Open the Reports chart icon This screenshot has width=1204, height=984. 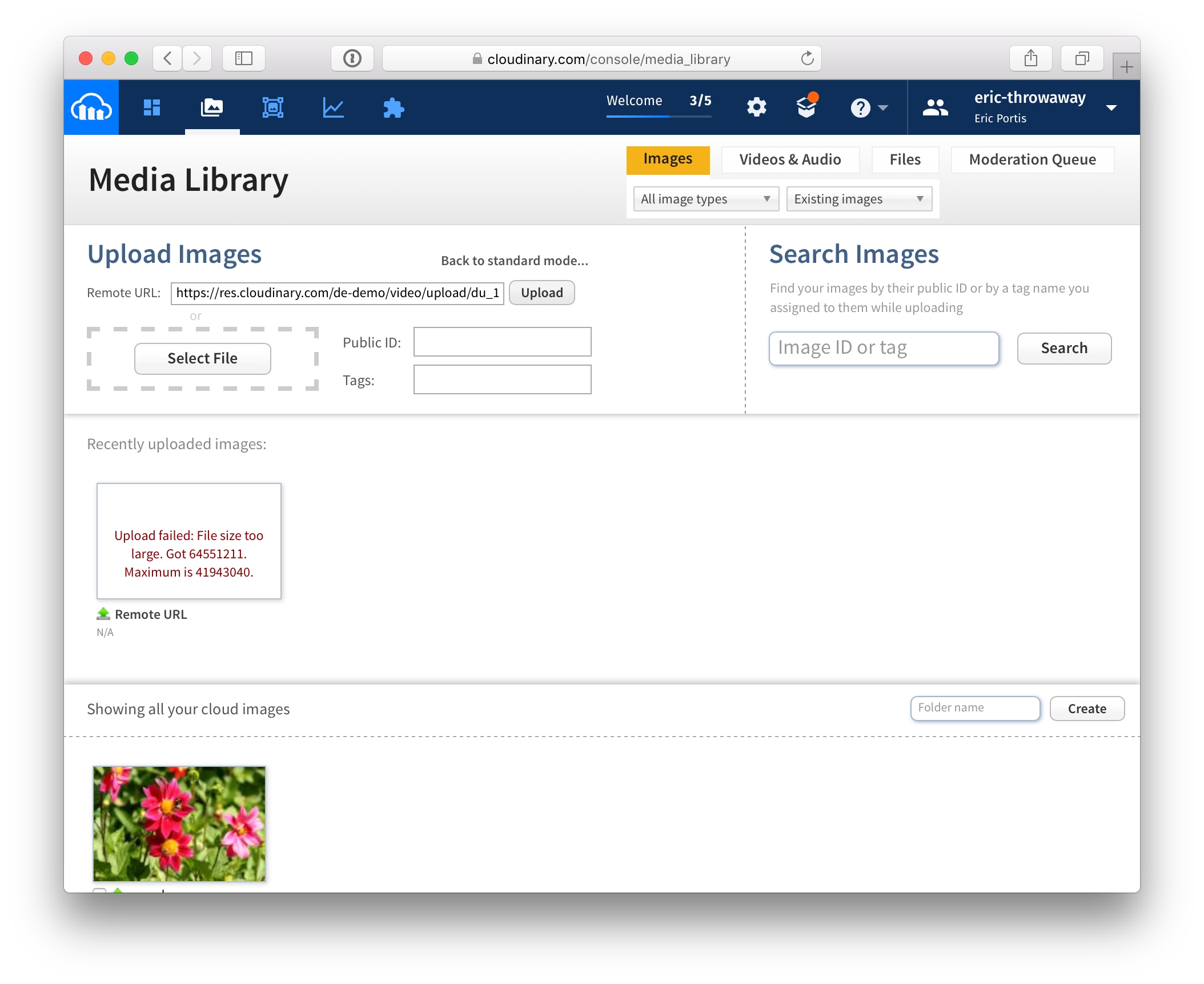coord(333,107)
